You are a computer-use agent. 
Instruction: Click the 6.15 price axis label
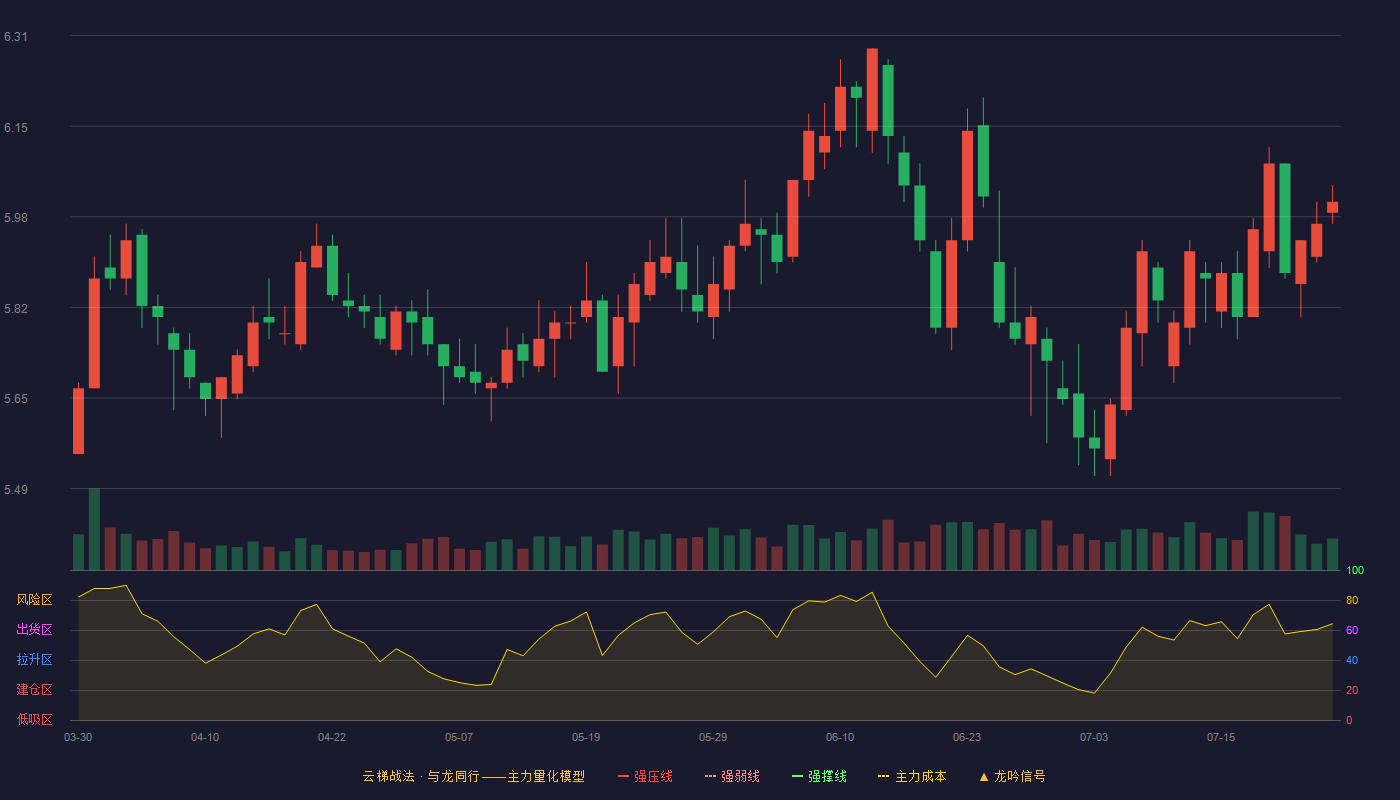pyautogui.click(x=16, y=127)
